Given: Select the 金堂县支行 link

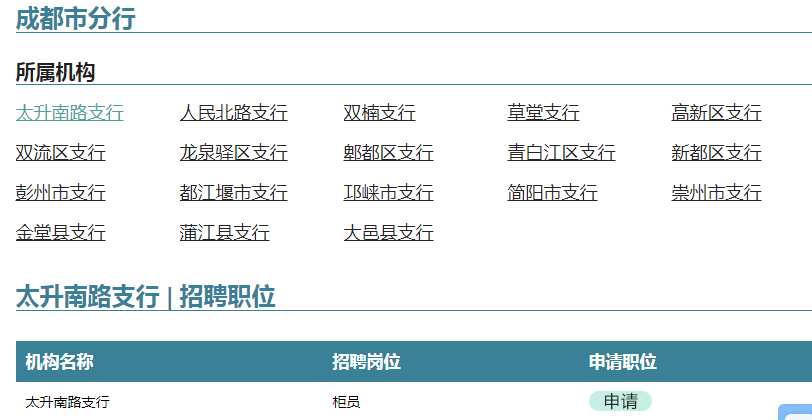Looking at the screenshot, I should [60, 233].
